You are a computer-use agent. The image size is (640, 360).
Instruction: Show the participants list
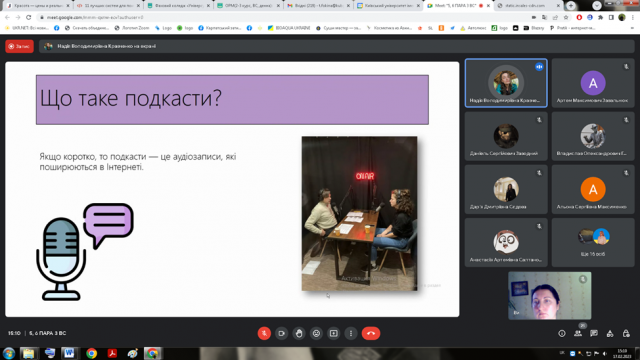(578, 333)
